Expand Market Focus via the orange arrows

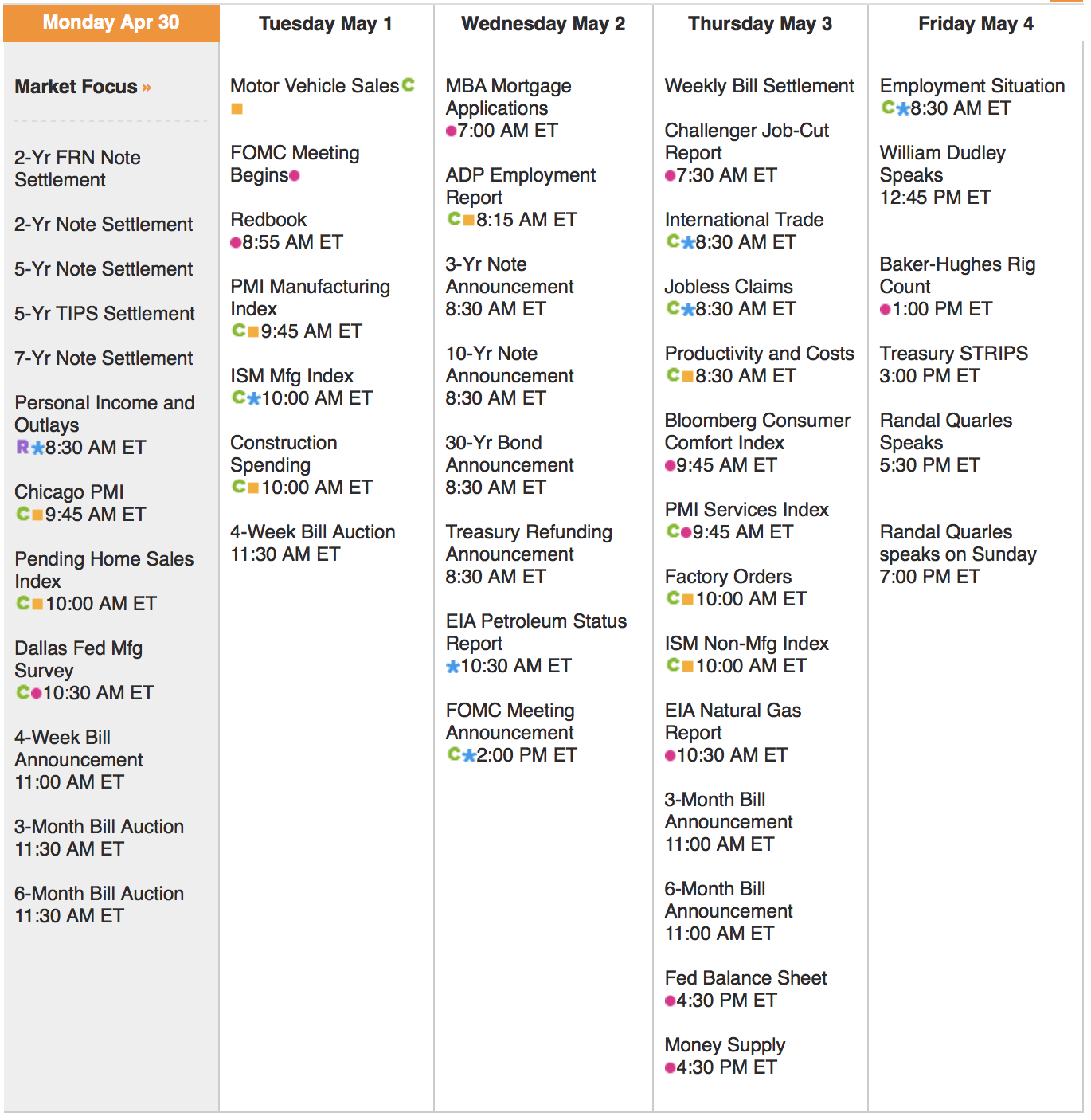coord(147,88)
